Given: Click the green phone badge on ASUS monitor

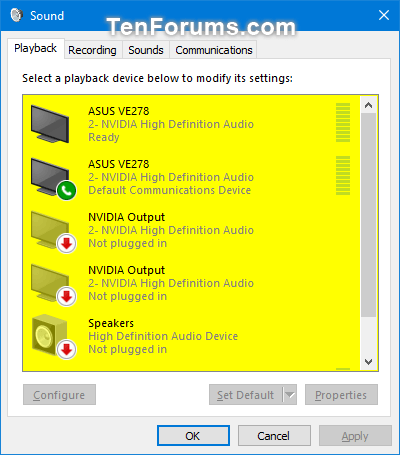Looking at the screenshot, I should pyautogui.click(x=66, y=191).
